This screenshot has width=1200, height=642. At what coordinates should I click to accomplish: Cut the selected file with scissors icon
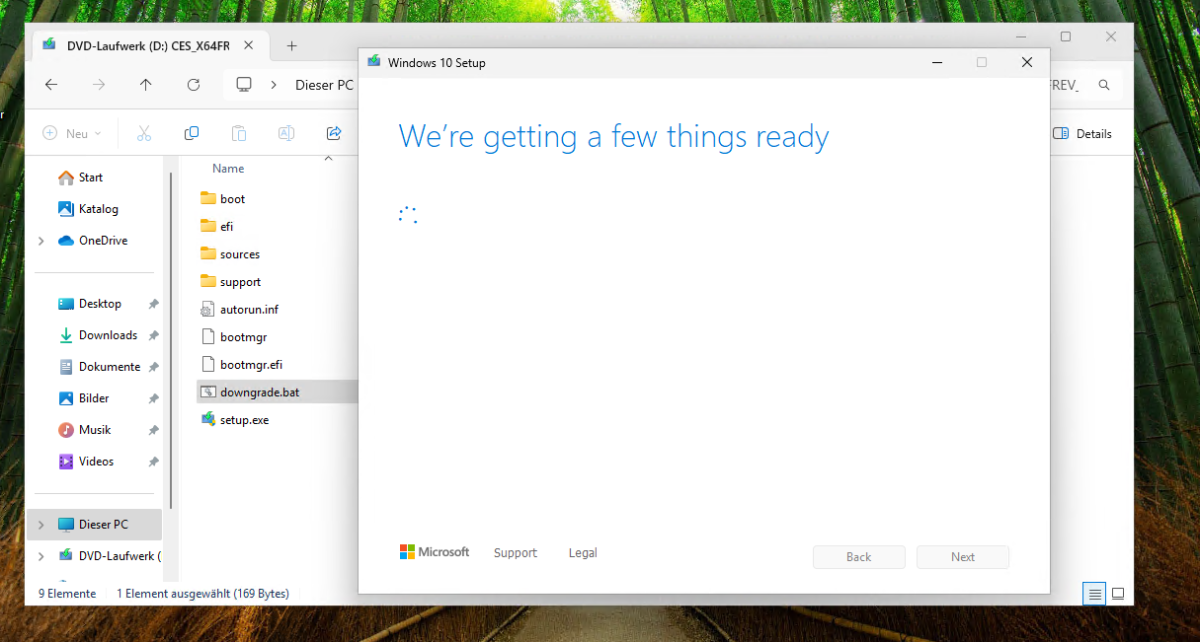143,133
